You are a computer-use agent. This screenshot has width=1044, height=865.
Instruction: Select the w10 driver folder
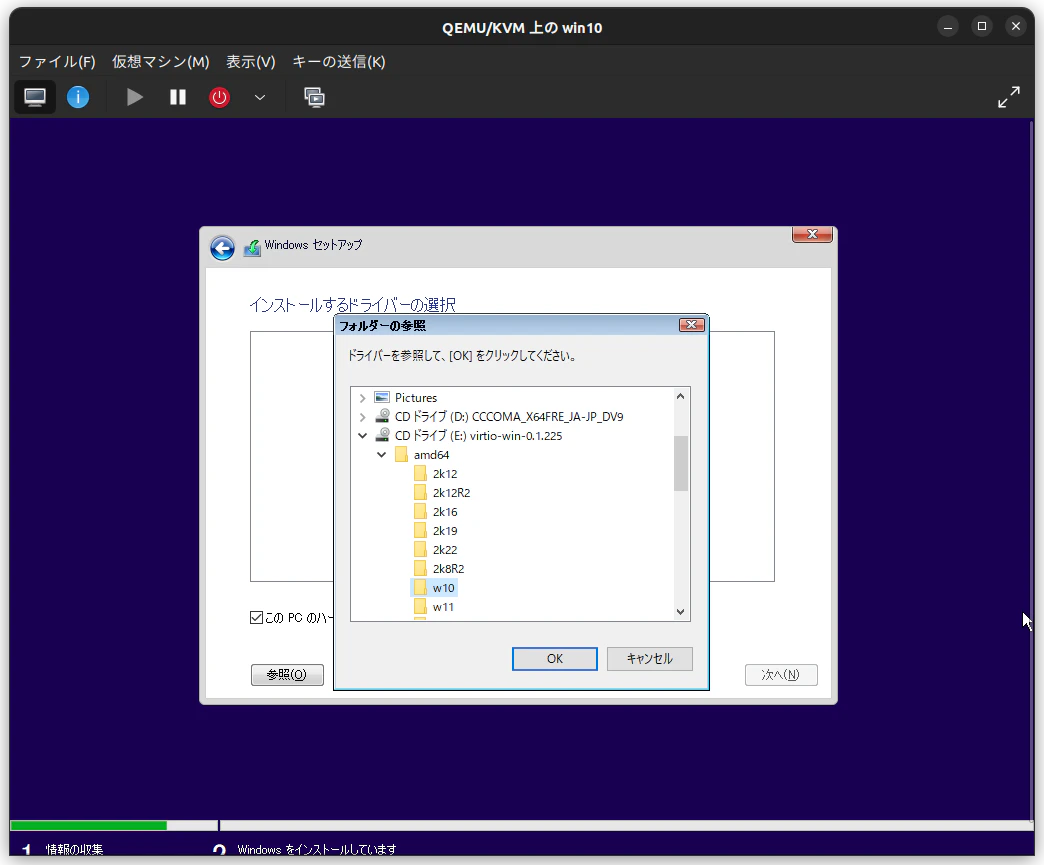tap(435, 587)
